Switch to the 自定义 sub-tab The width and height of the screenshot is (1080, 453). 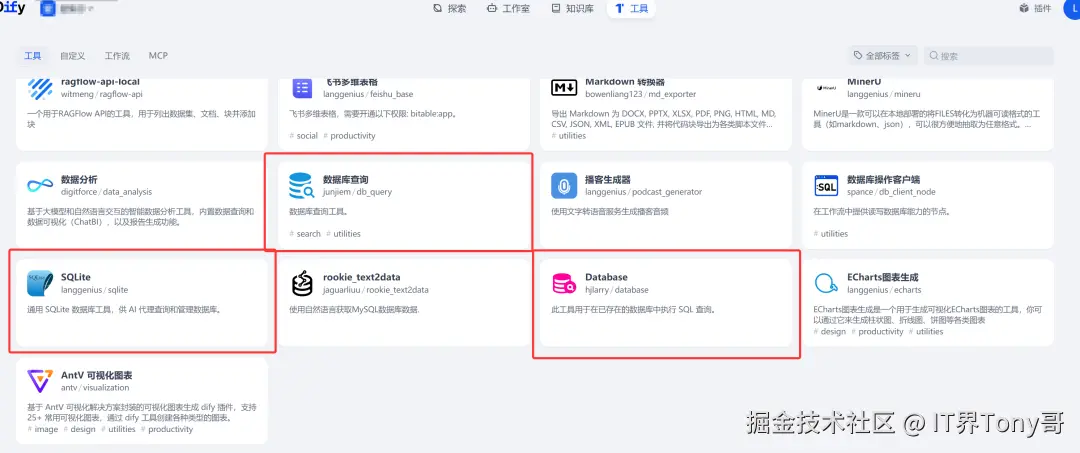[72, 56]
